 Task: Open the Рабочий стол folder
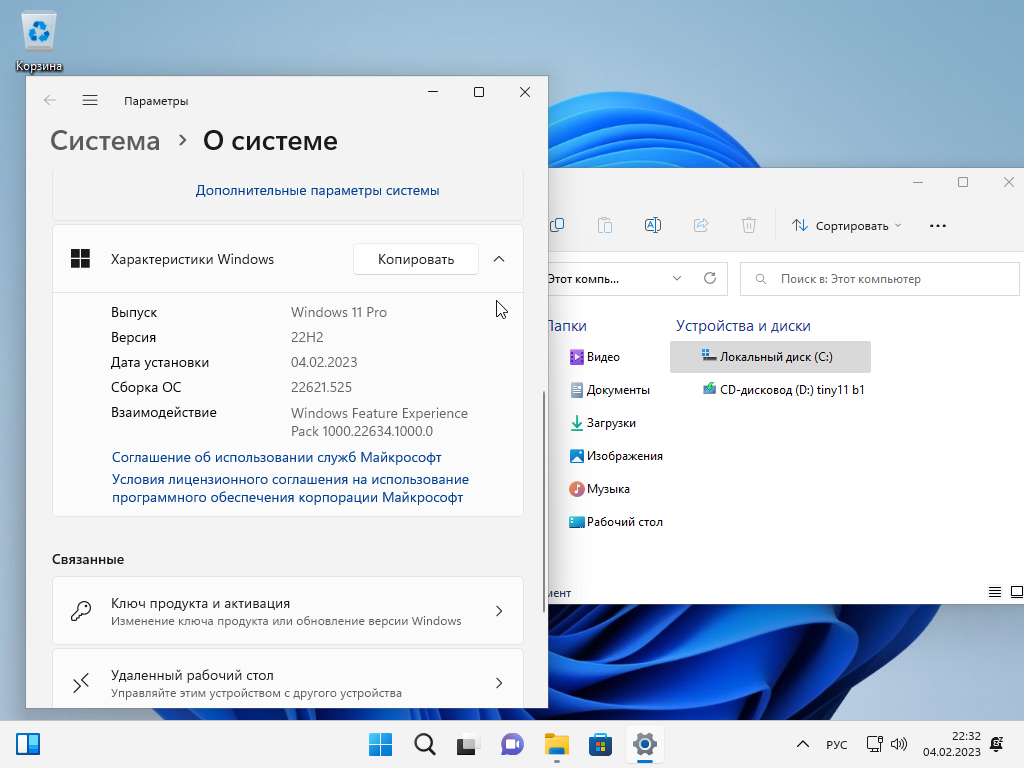click(616, 522)
